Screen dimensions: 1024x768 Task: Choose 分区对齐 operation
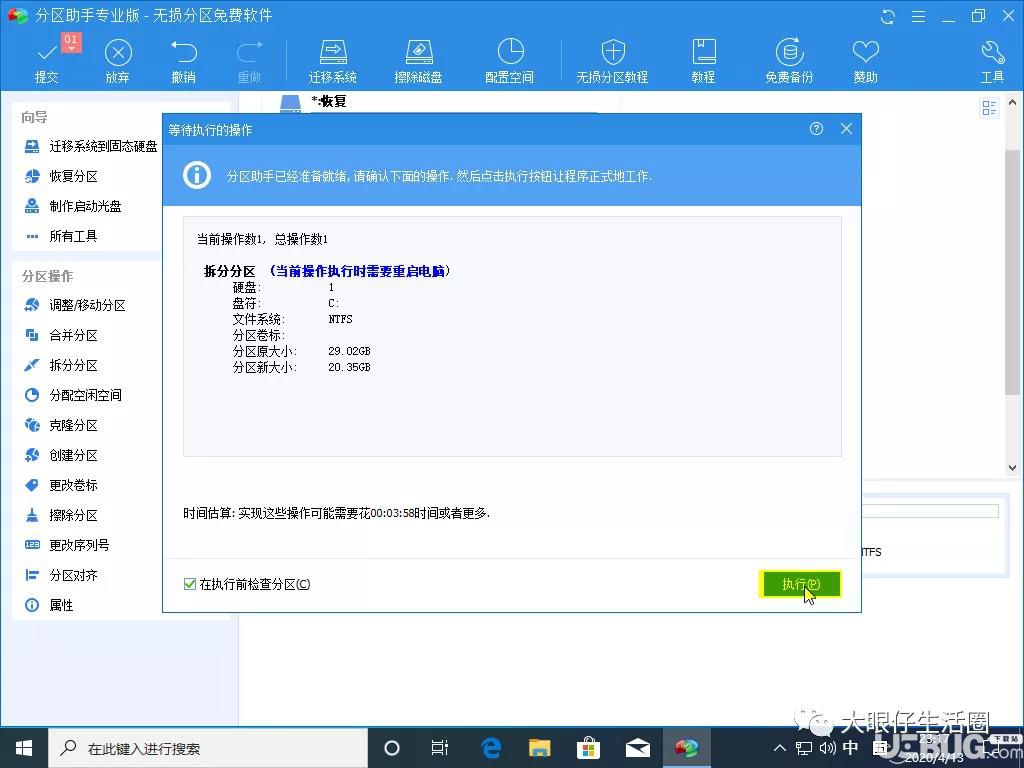[x=61, y=575]
